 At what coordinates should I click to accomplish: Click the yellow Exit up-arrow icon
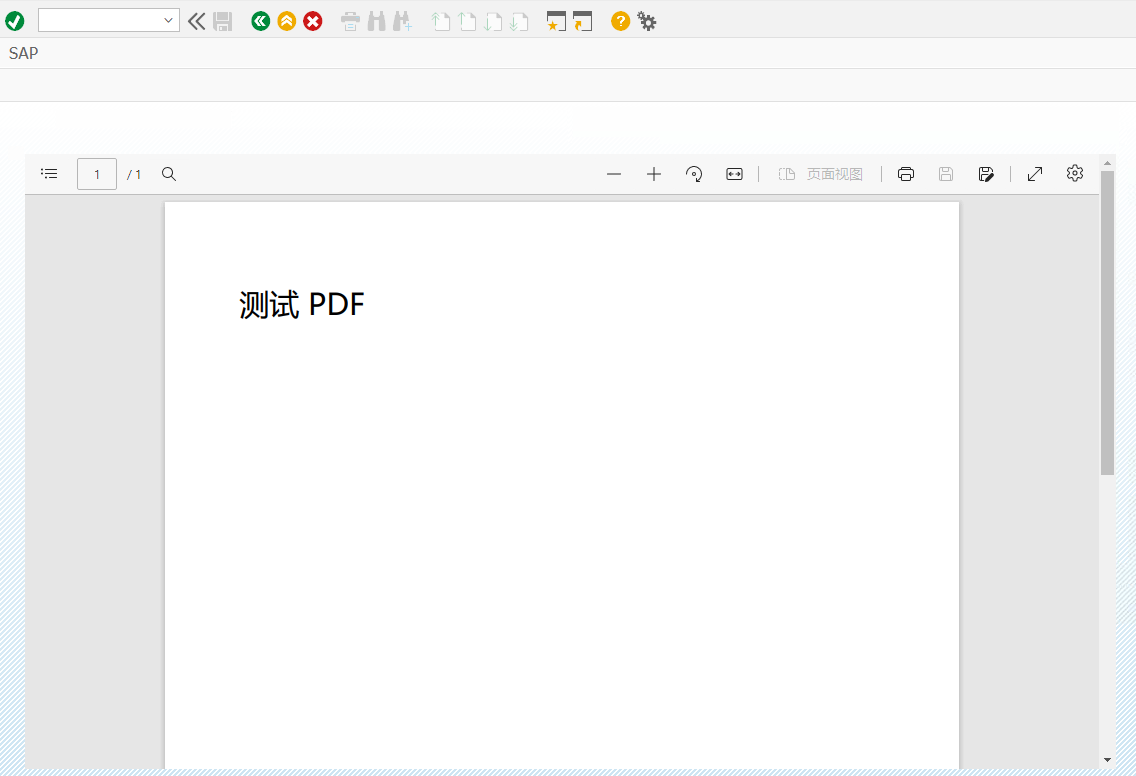[287, 21]
